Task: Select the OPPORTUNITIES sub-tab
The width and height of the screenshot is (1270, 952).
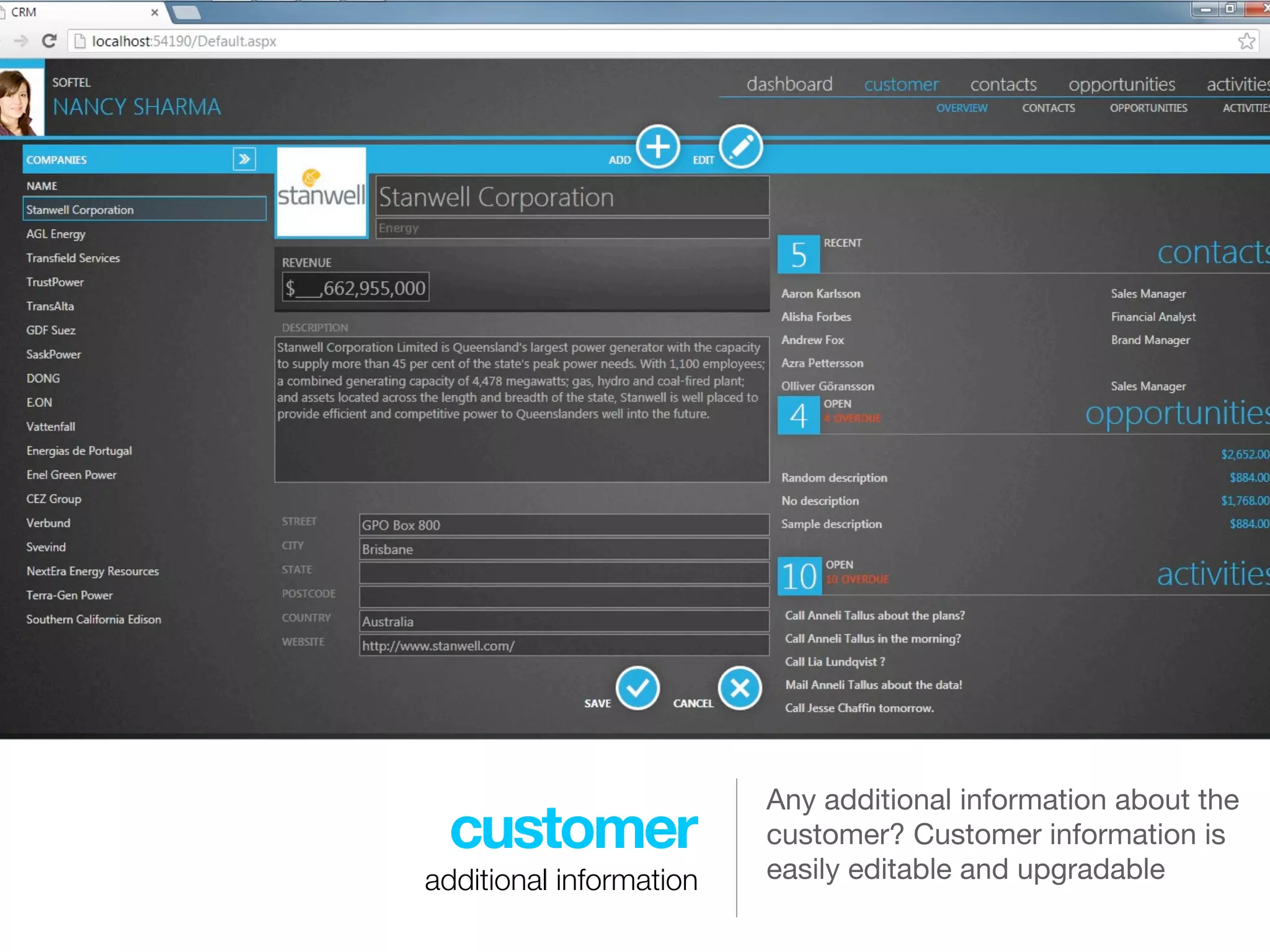Action: coord(1148,108)
